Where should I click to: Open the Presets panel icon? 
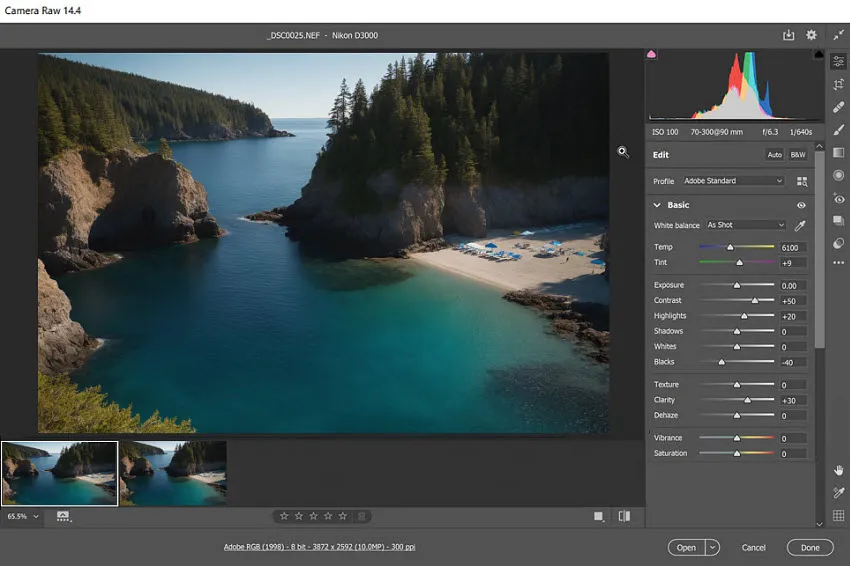(838, 243)
